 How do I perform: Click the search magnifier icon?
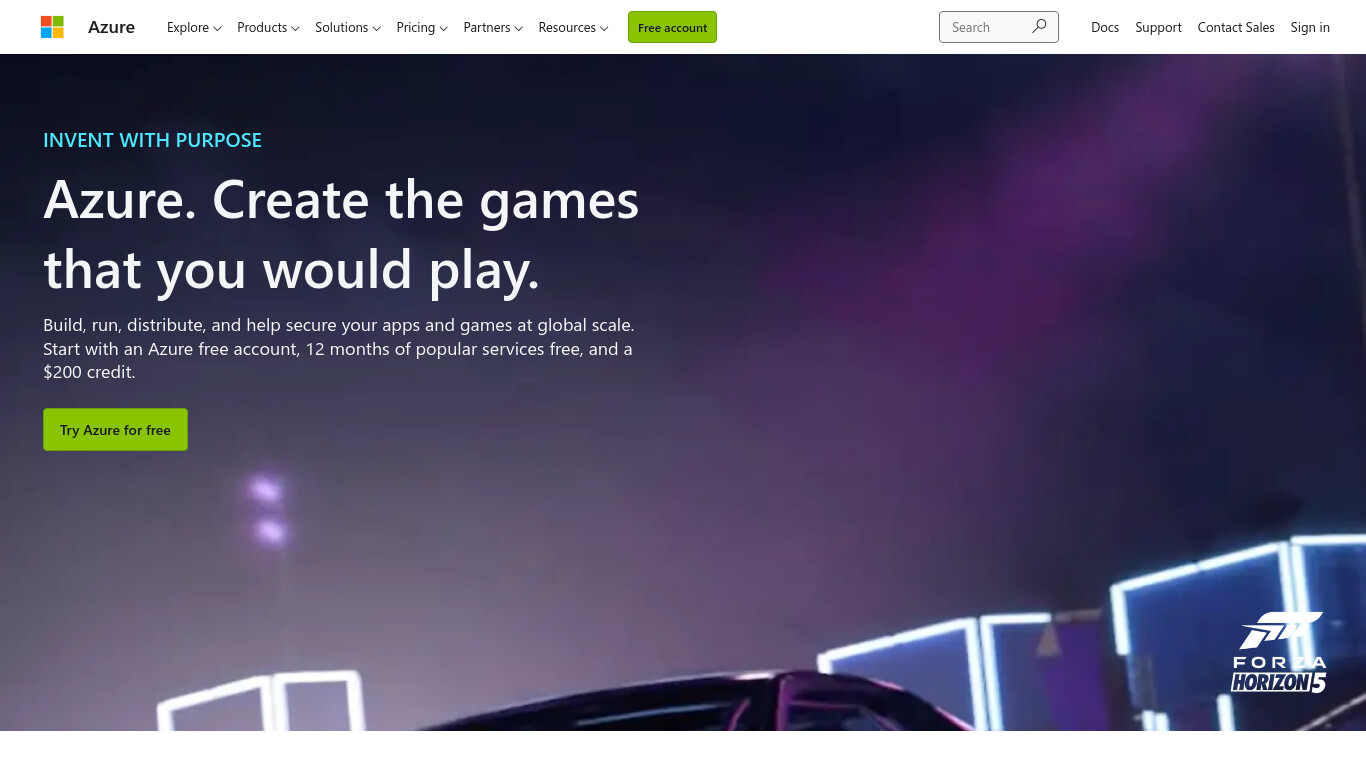pyautogui.click(x=1039, y=27)
